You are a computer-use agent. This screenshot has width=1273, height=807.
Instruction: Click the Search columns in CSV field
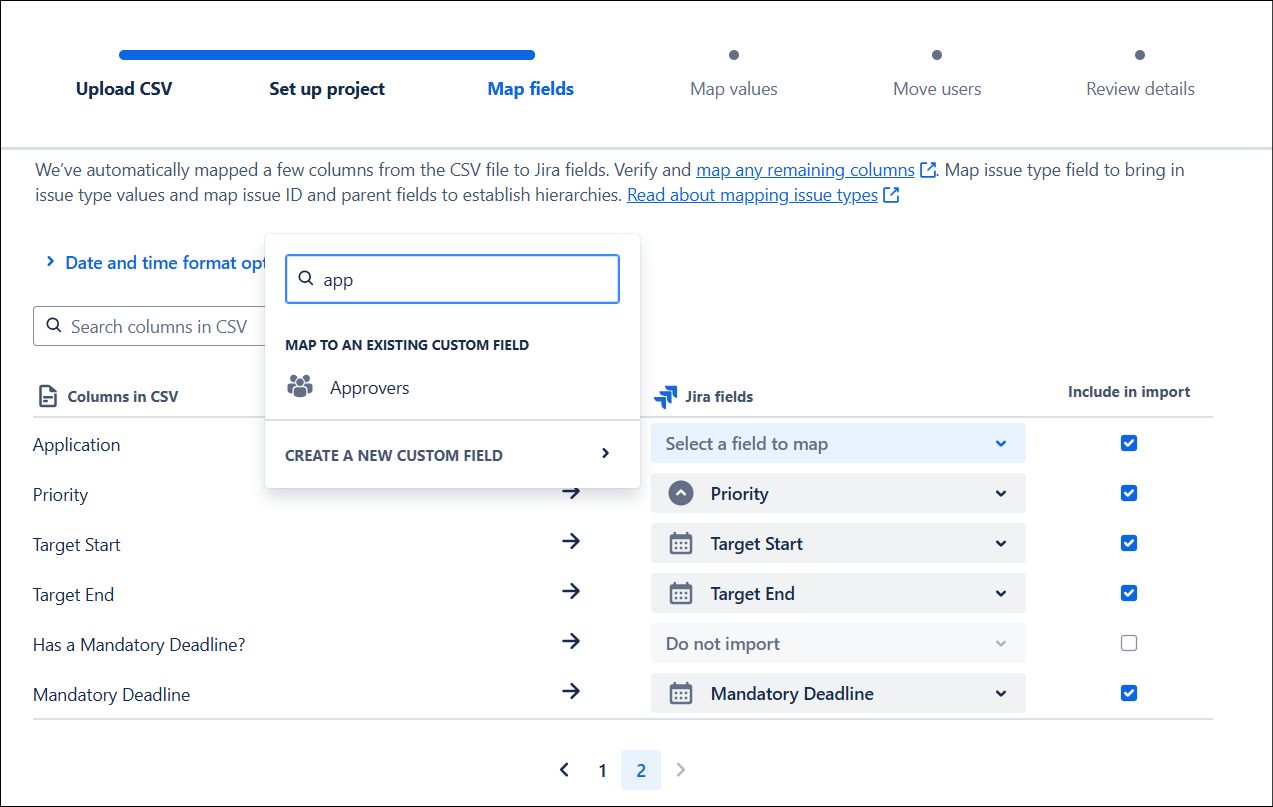[x=149, y=327]
